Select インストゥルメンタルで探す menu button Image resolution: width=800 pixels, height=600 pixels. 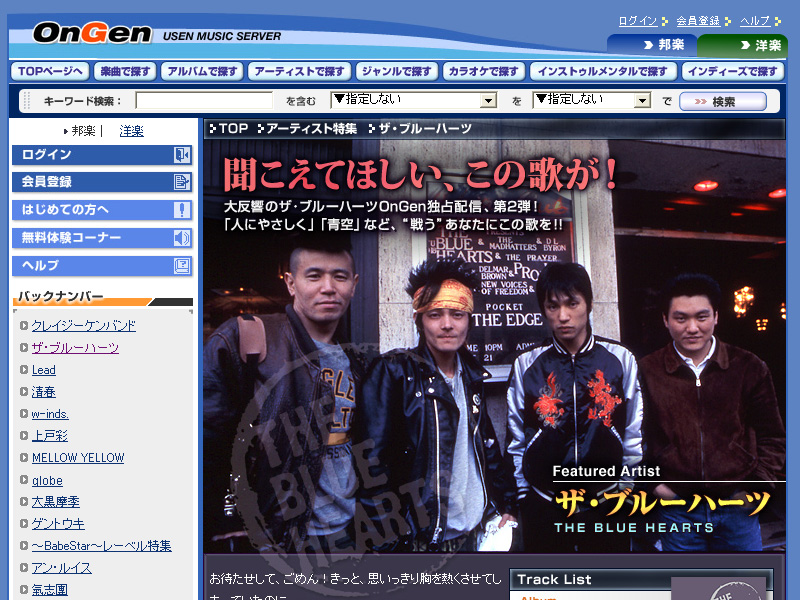(603, 71)
